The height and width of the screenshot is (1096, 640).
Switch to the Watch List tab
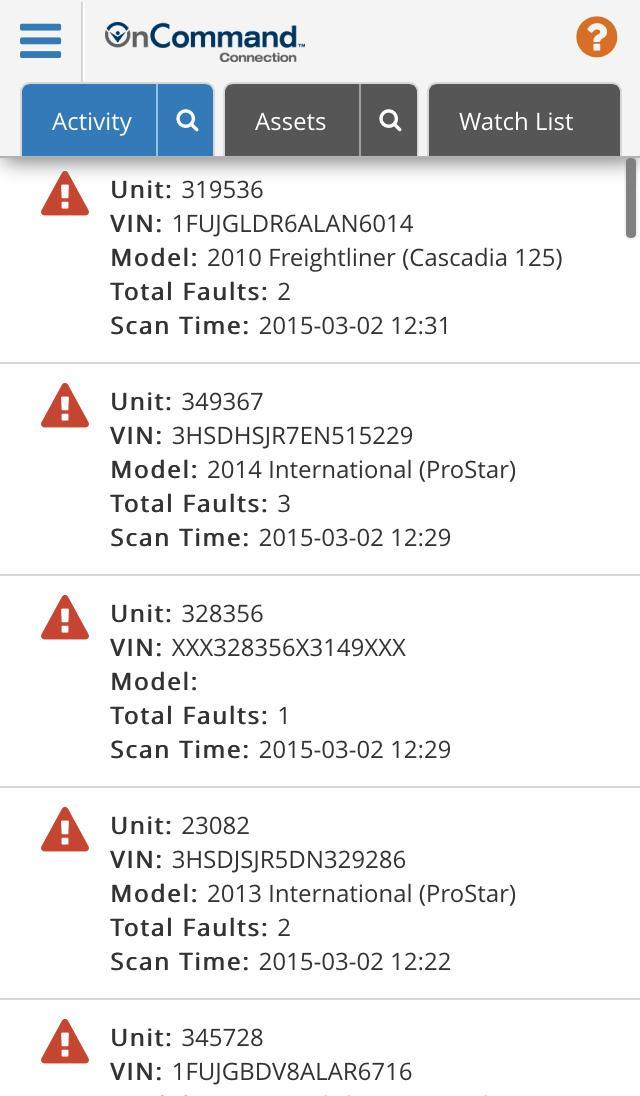[x=515, y=120]
